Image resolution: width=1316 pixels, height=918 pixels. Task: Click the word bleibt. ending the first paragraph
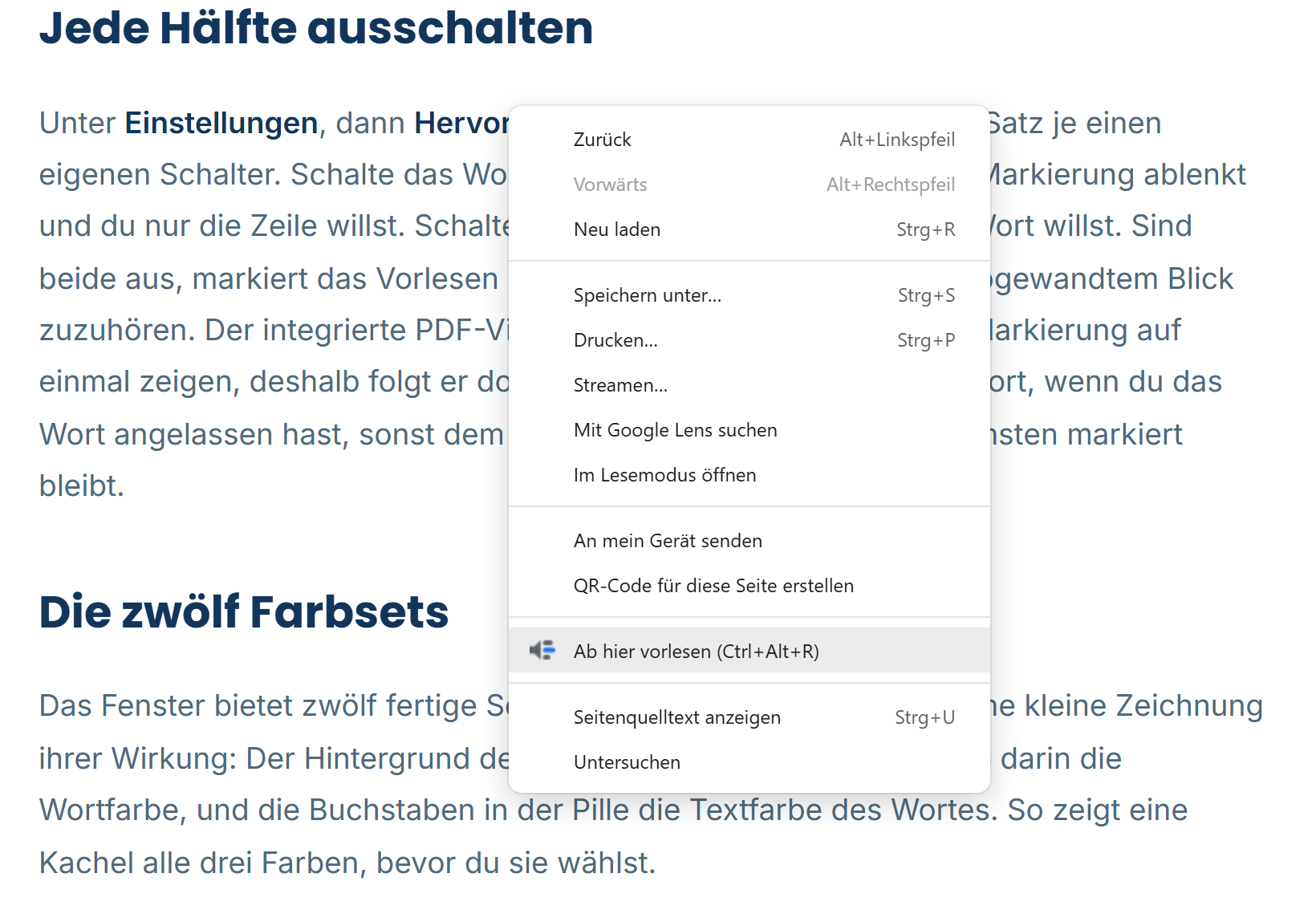click(x=82, y=485)
